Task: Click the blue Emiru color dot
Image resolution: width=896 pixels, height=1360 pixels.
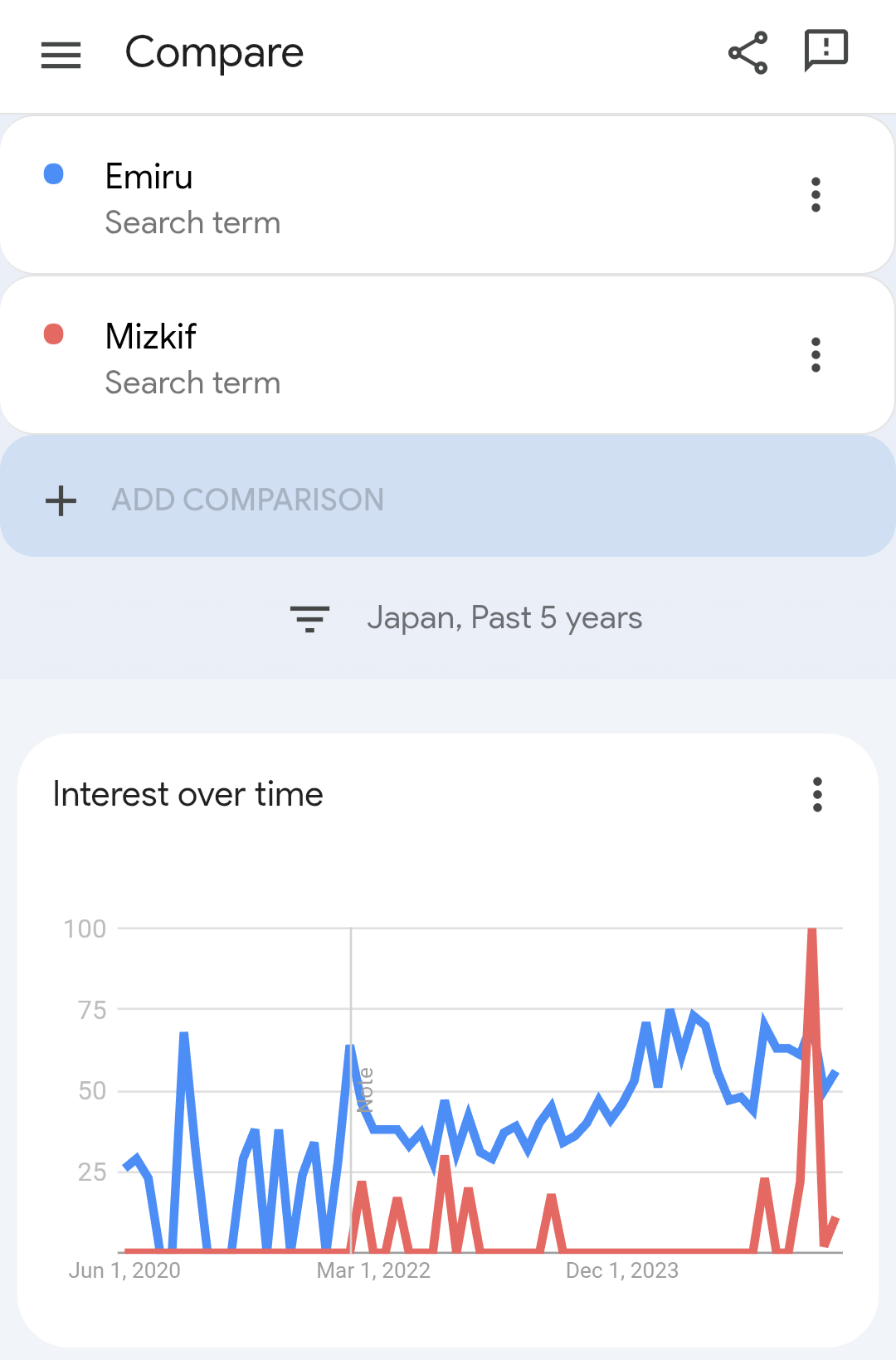Action: [53, 174]
